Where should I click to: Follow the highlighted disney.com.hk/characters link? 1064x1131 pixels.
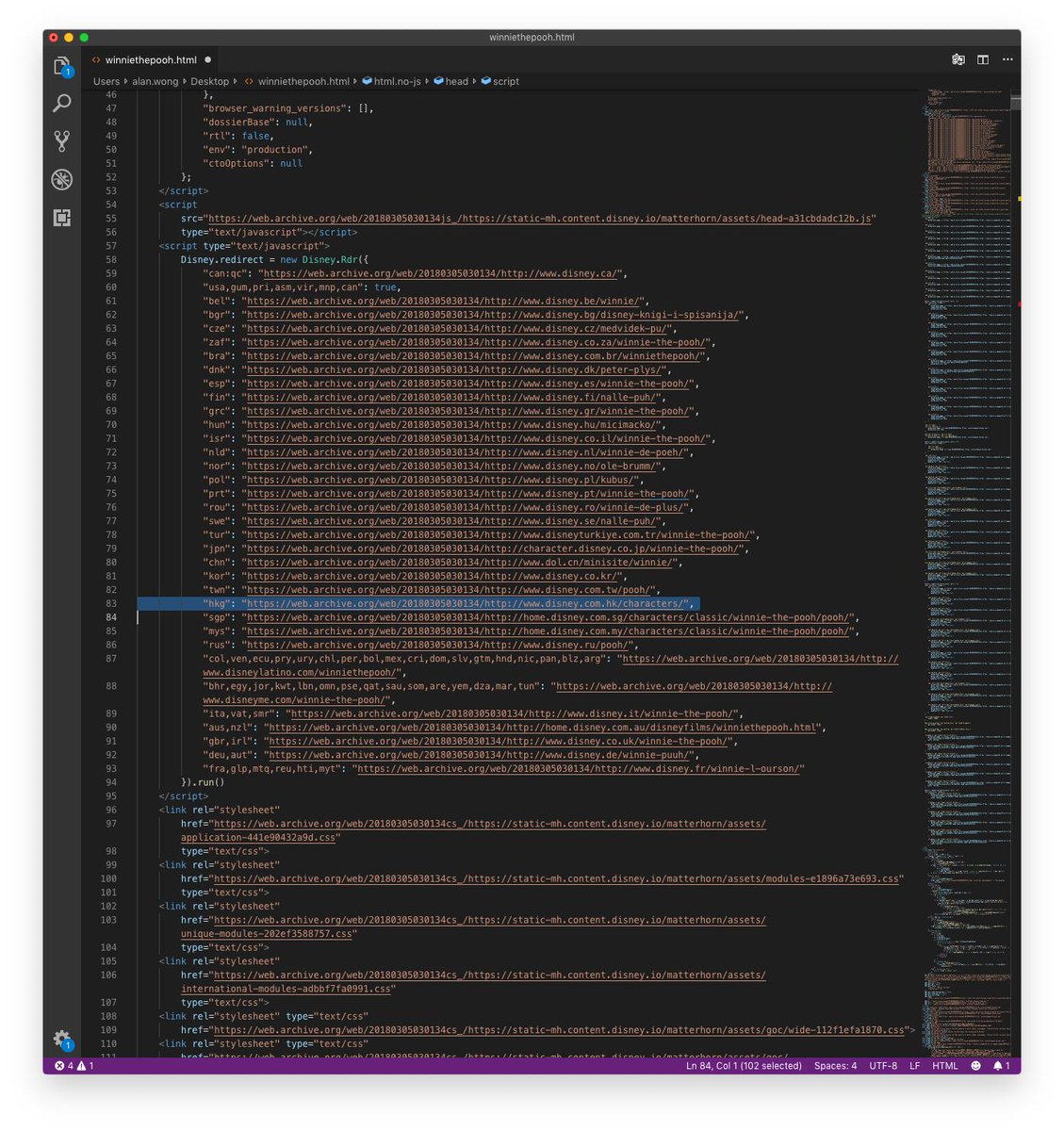[x=467, y=603]
